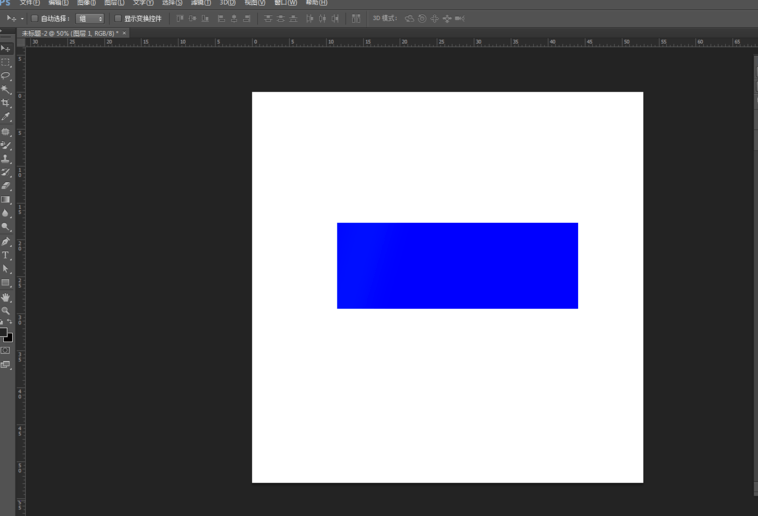Click Distribute horizontal centers button

click(x=322, y=18)
